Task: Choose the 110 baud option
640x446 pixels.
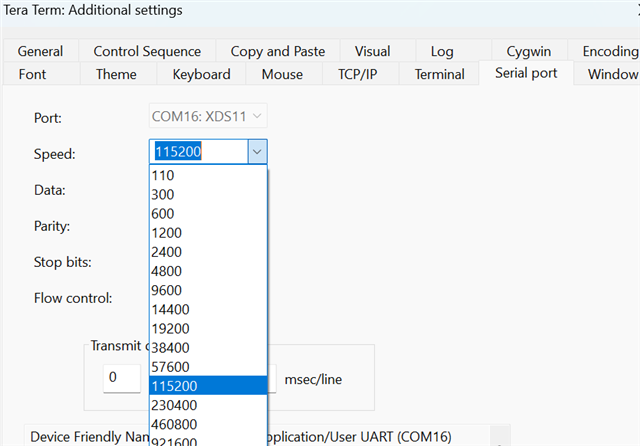Action: pyautogui.click(x=162, y=175)
